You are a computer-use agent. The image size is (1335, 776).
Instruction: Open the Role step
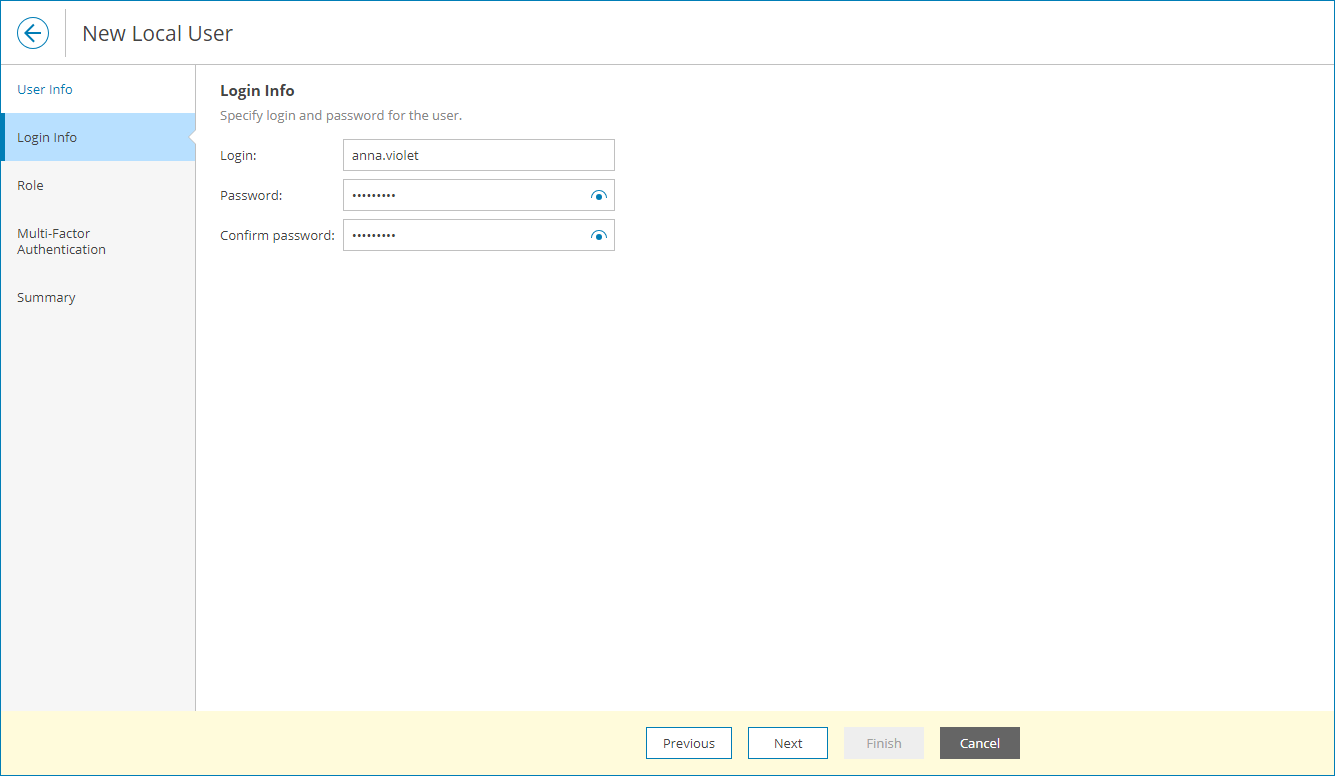click(30, 185)
